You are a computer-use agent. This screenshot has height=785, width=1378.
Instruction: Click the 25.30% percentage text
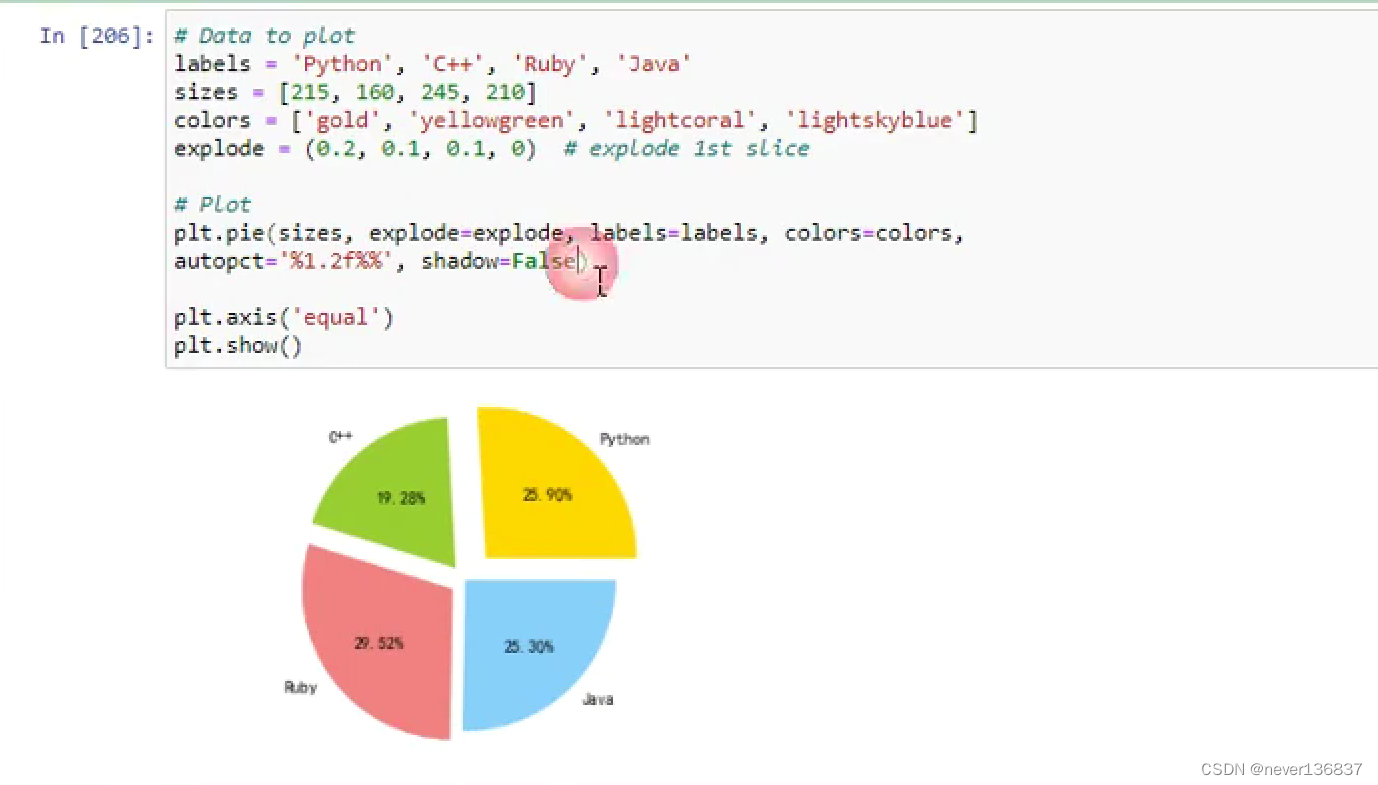coord(529,647)
